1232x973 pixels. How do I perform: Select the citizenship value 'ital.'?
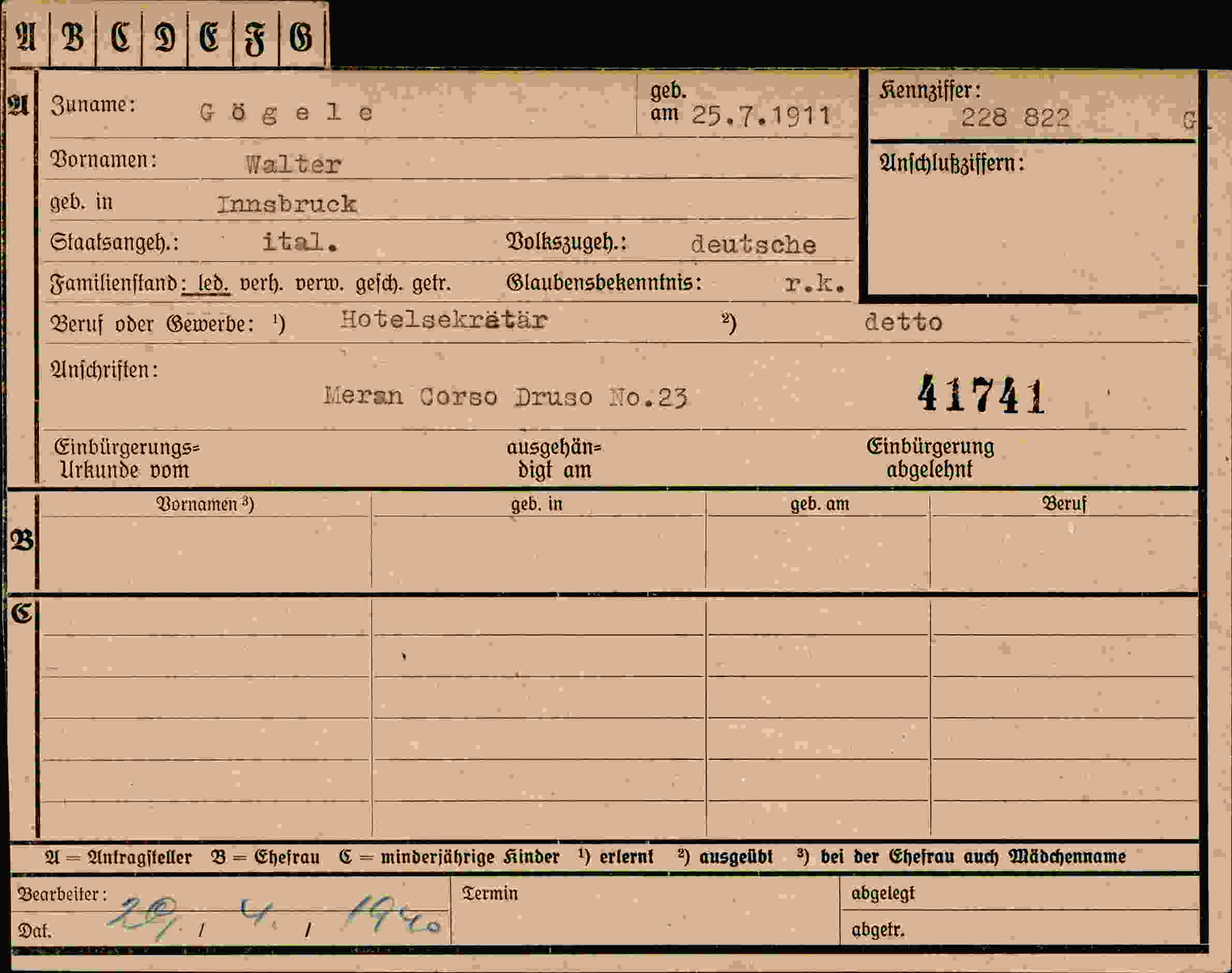point(300,242)
